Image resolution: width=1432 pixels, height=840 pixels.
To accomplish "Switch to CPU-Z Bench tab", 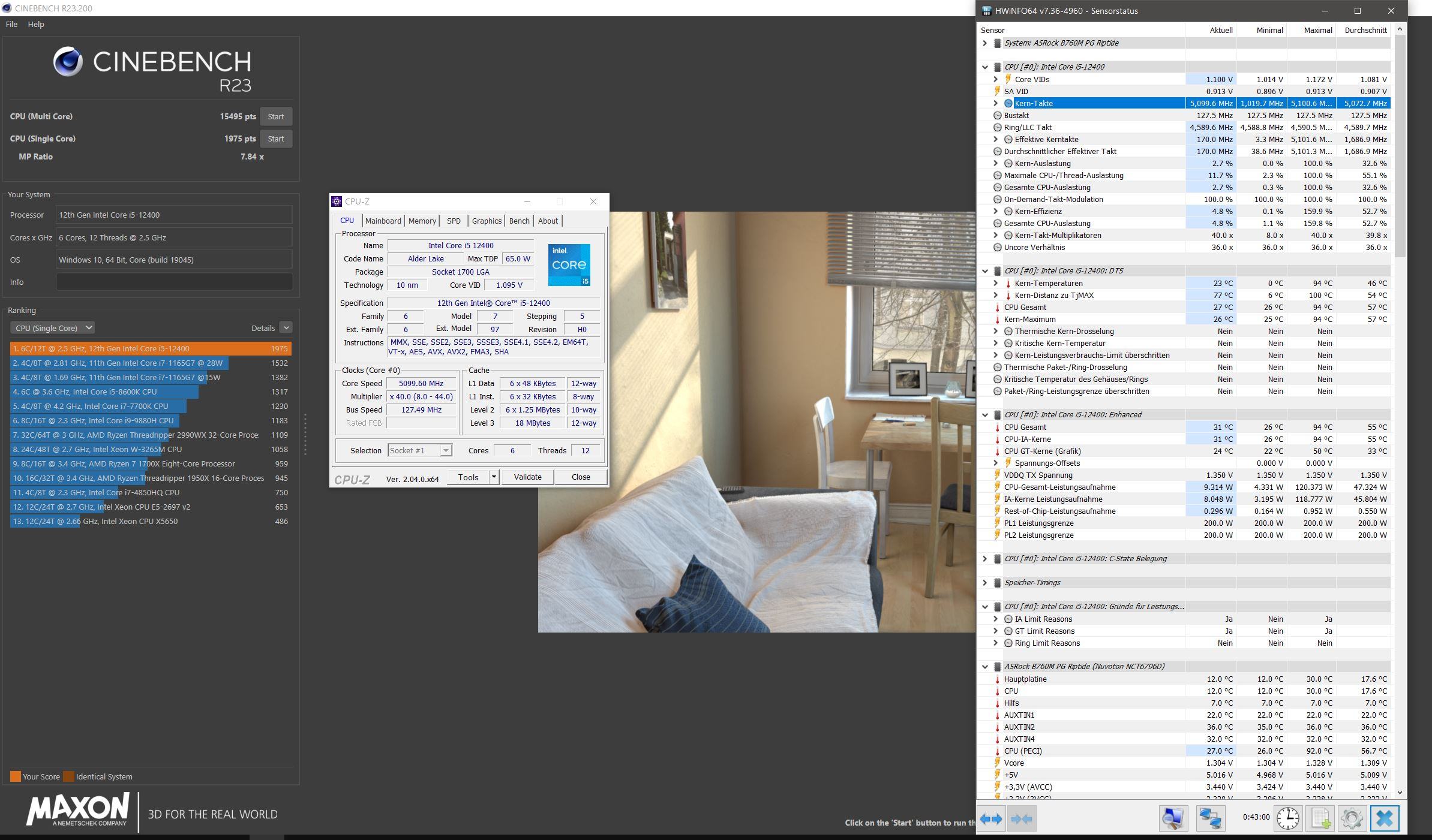I will 520,221.
